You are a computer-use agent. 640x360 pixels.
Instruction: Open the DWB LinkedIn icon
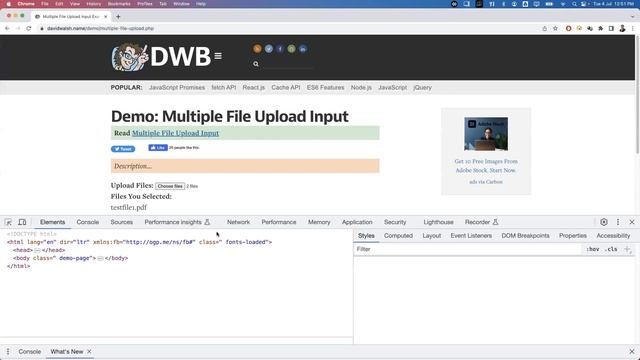point(302,49)
